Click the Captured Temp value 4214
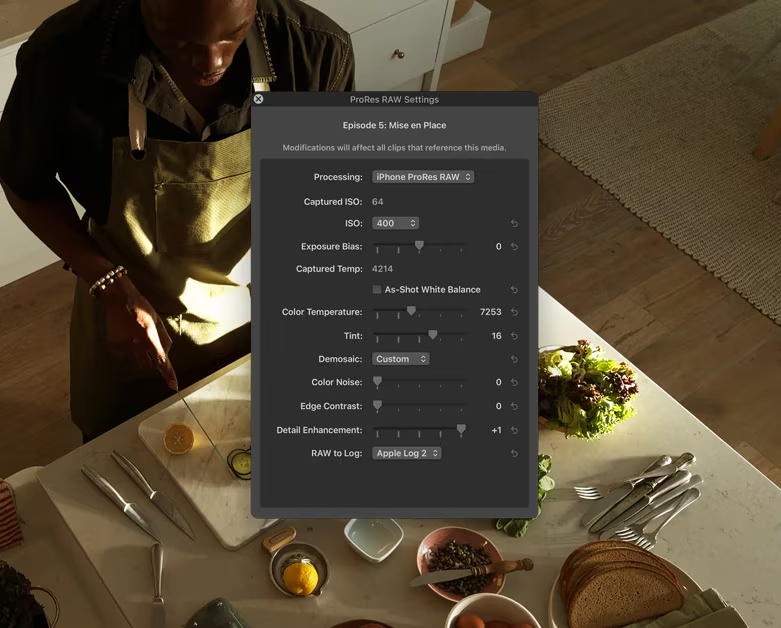The width and height of the screenshot is (781, 628). (383, 269)
